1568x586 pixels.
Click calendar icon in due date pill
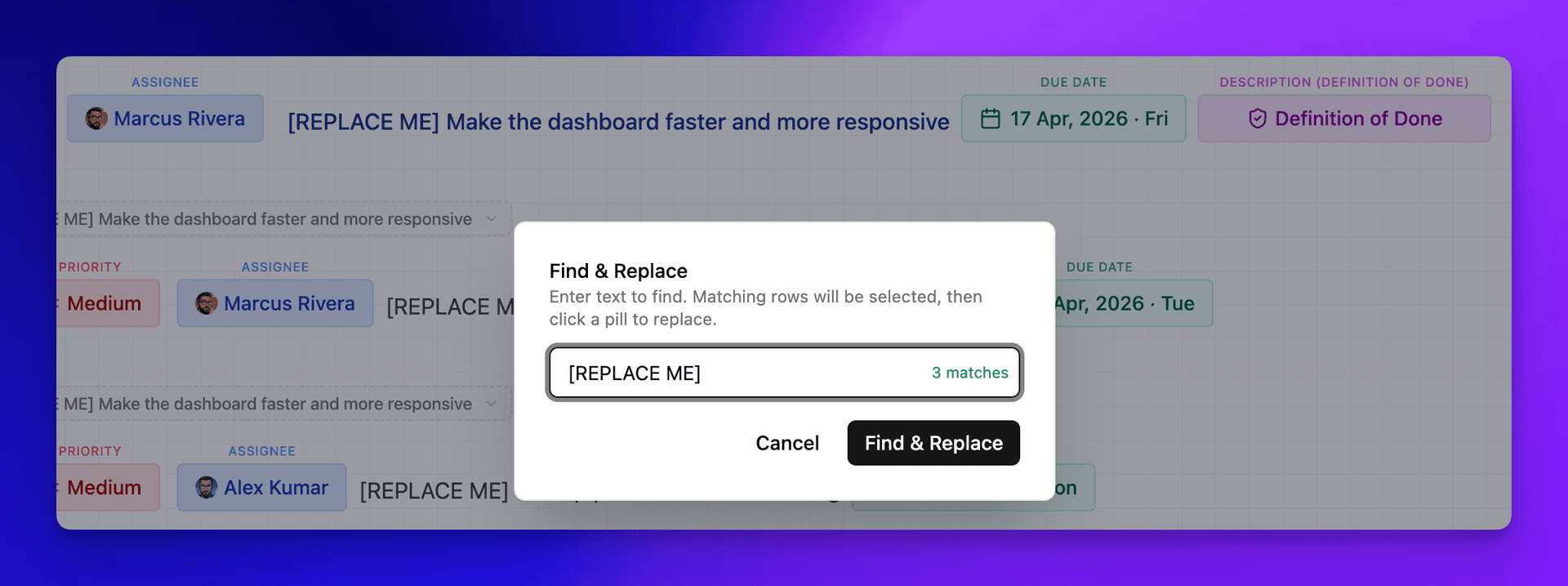click(x=990, y=119)
